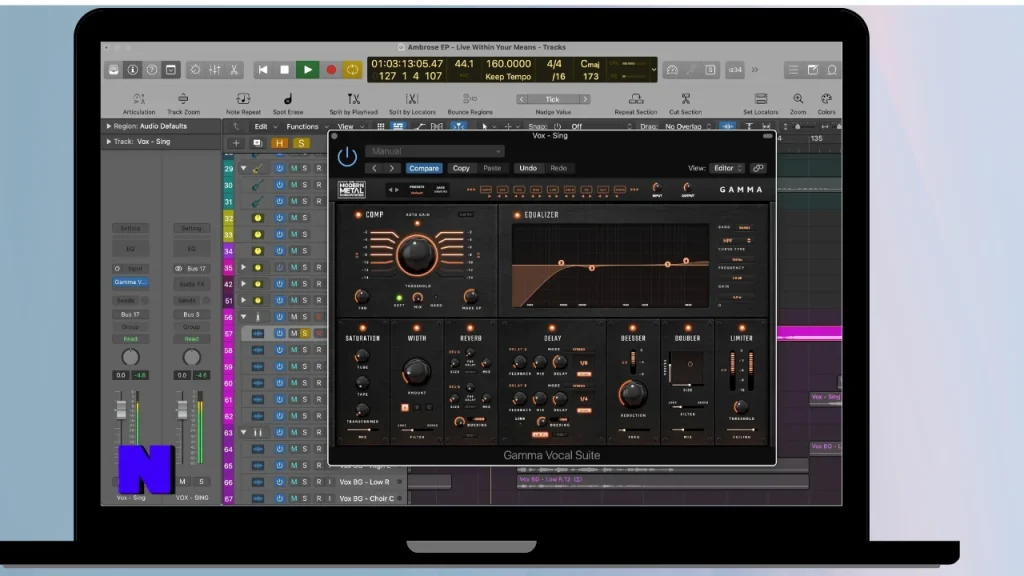Click Cut Section toolbar icon
The image size is (1024, 576).
(x=686, y=99)
